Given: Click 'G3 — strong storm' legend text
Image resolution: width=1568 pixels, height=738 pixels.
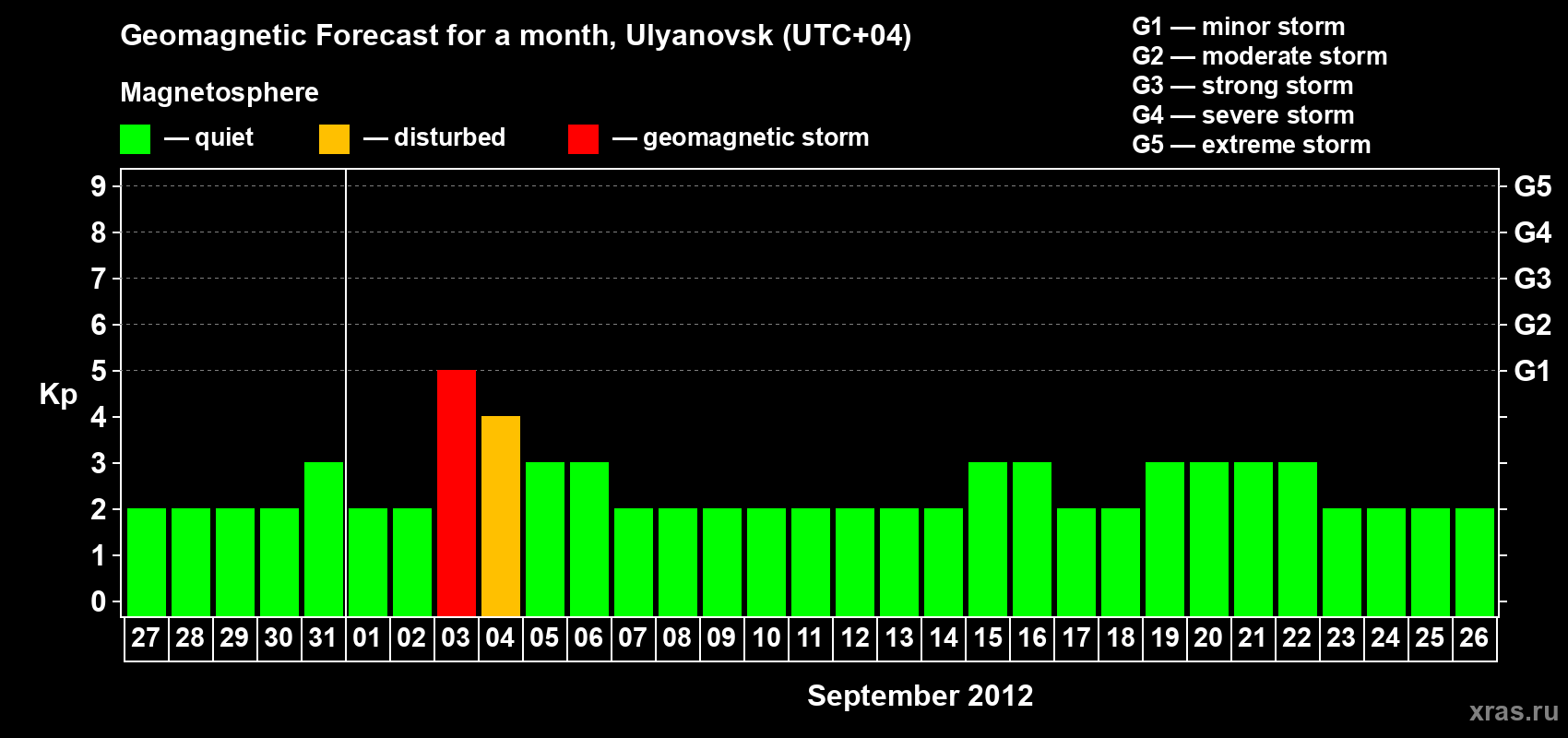Looking at the screenshot, I should (1242, 86).
